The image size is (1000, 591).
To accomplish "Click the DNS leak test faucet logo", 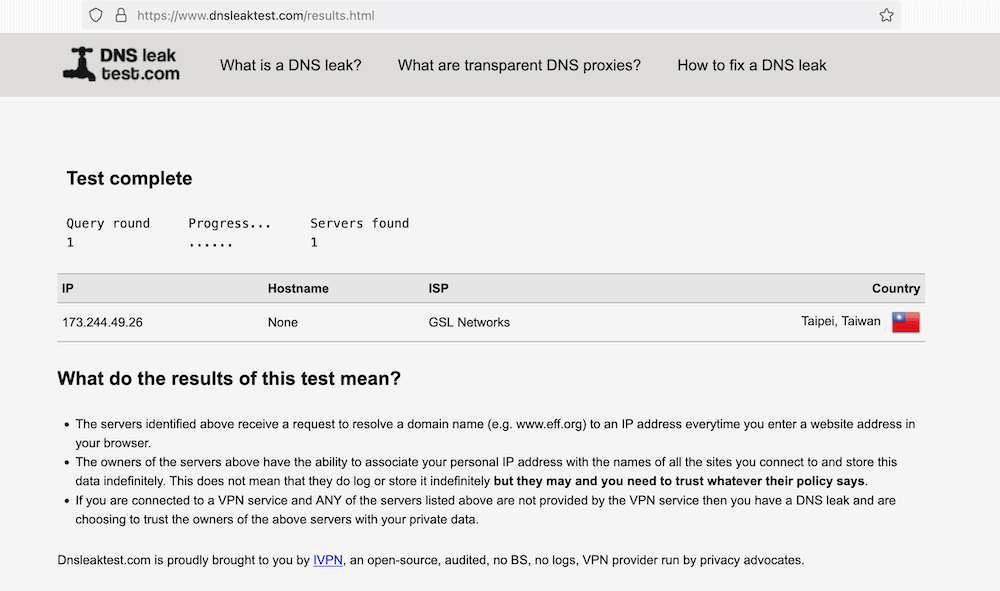I will coord(79,64).
